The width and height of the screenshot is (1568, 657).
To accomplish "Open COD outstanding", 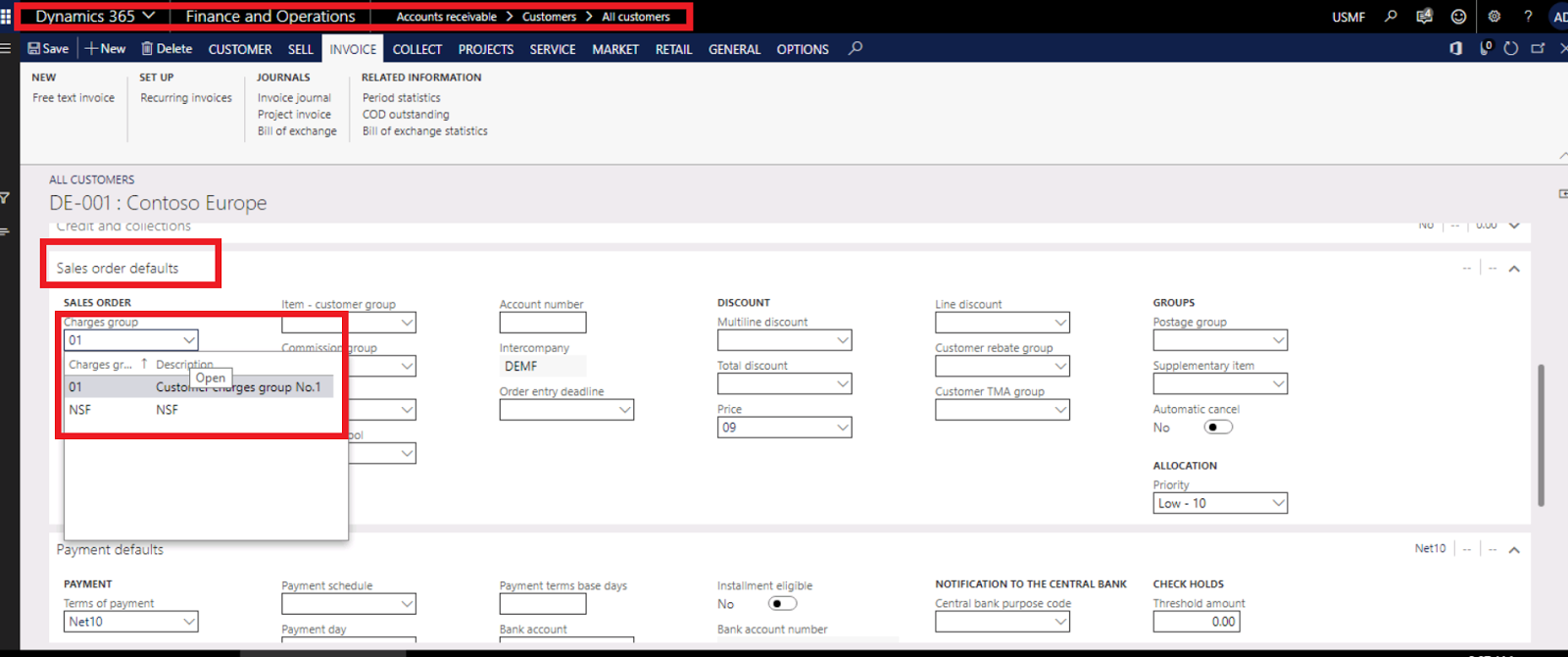I will pos(406,115).
